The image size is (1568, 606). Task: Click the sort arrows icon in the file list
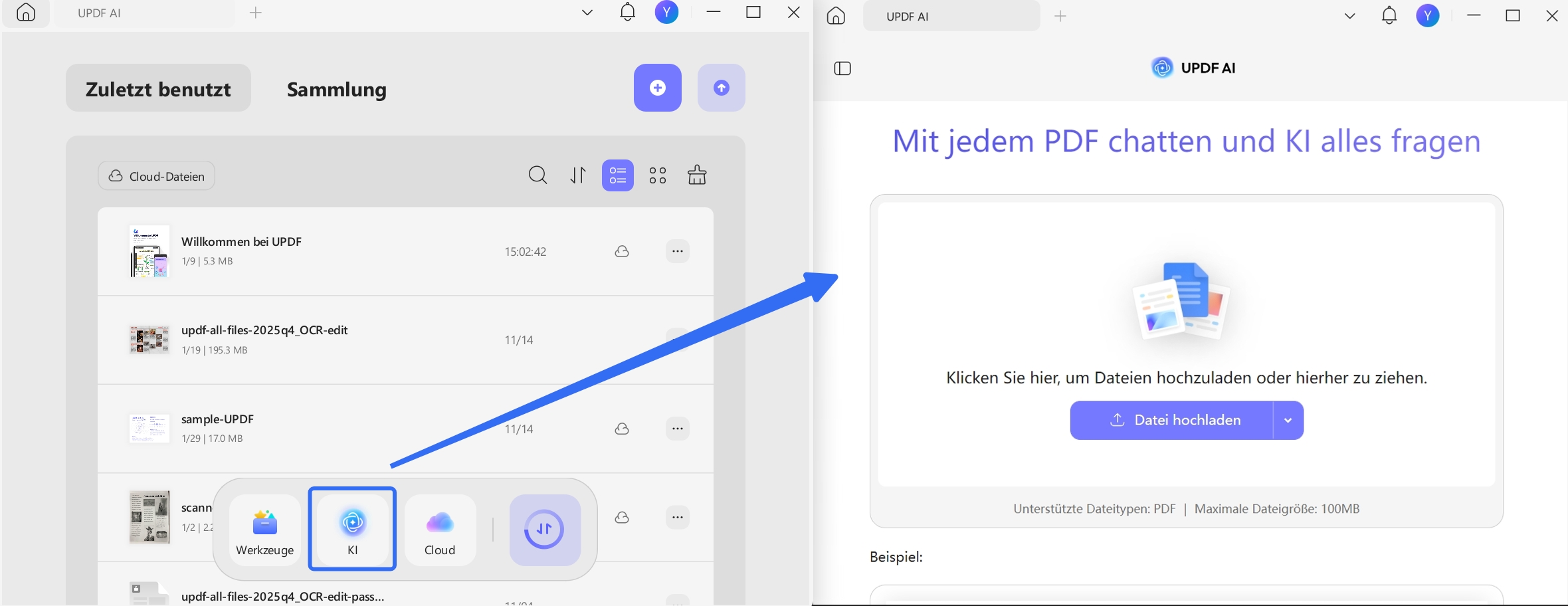[578, 175]
